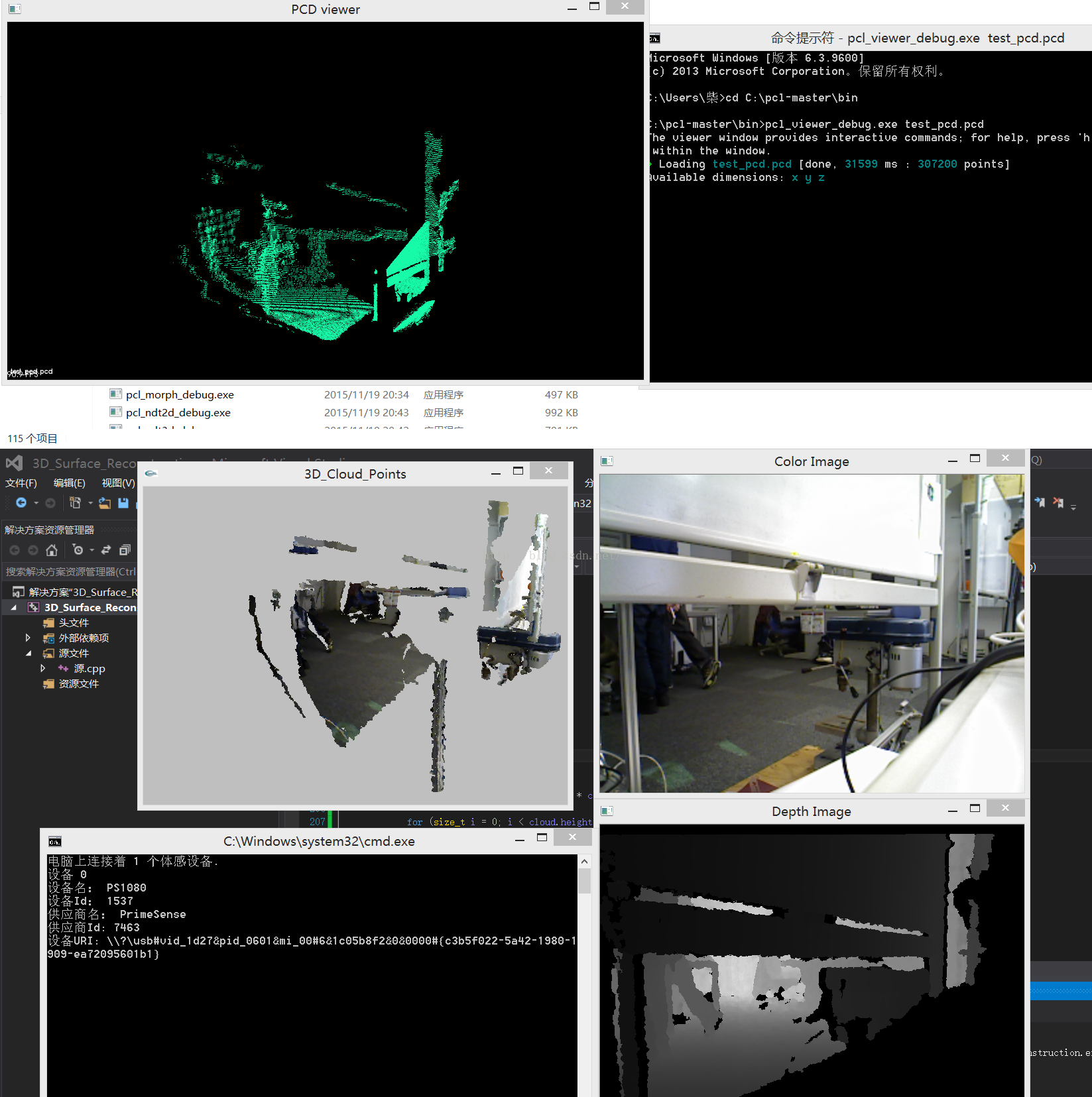Collapse the 源文件 folder node
The height and width of the screenshot is (1097, 1092).
[28, 653]
